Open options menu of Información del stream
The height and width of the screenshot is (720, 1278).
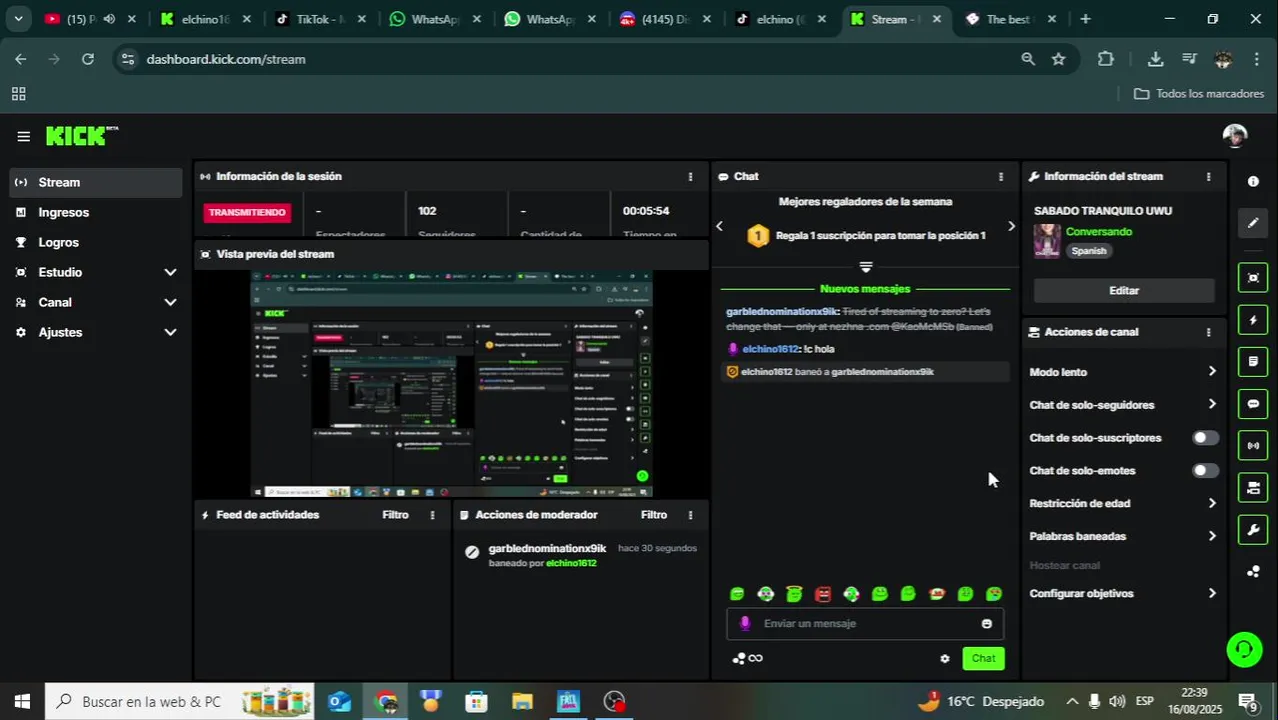1208,176
